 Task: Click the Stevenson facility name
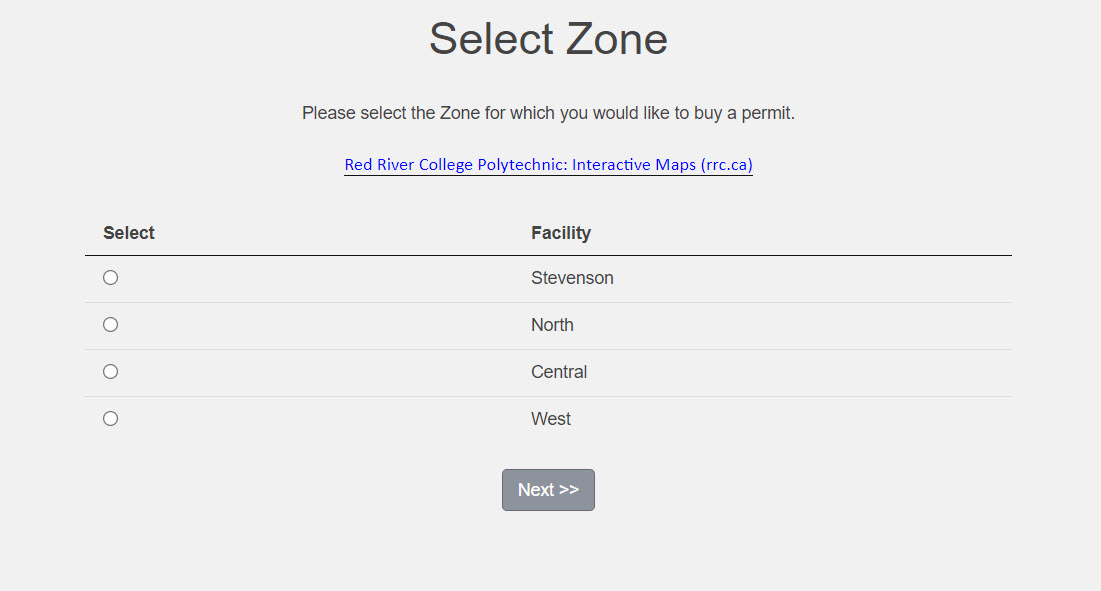pos(572,278)
